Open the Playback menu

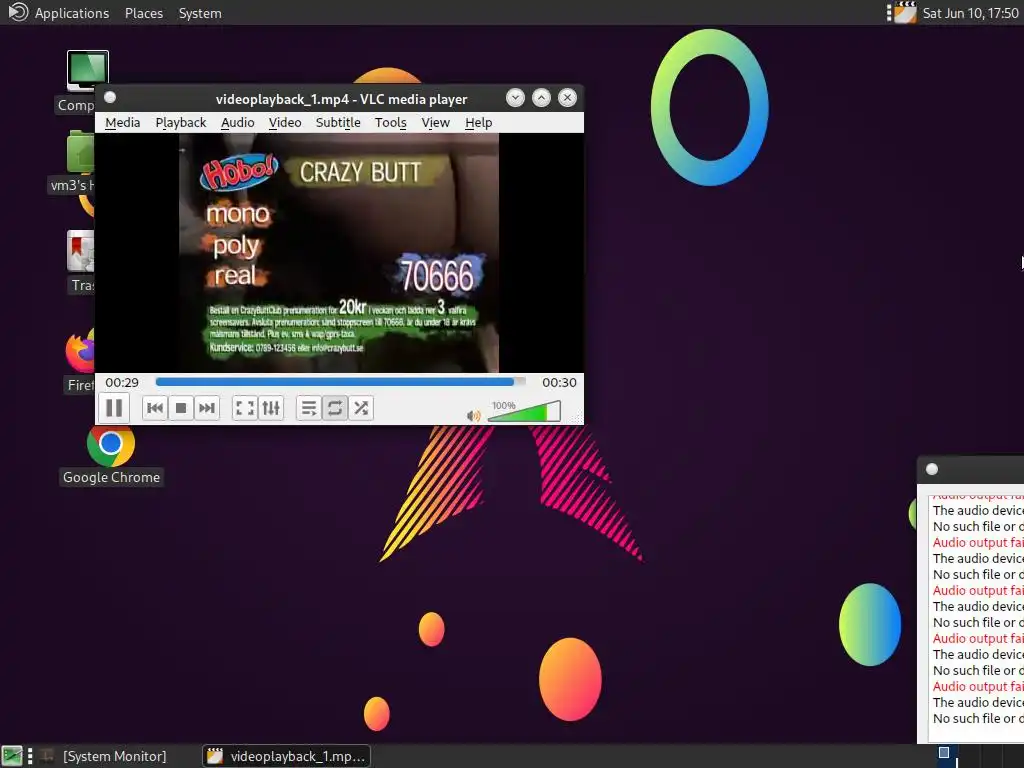pos(181,123)
